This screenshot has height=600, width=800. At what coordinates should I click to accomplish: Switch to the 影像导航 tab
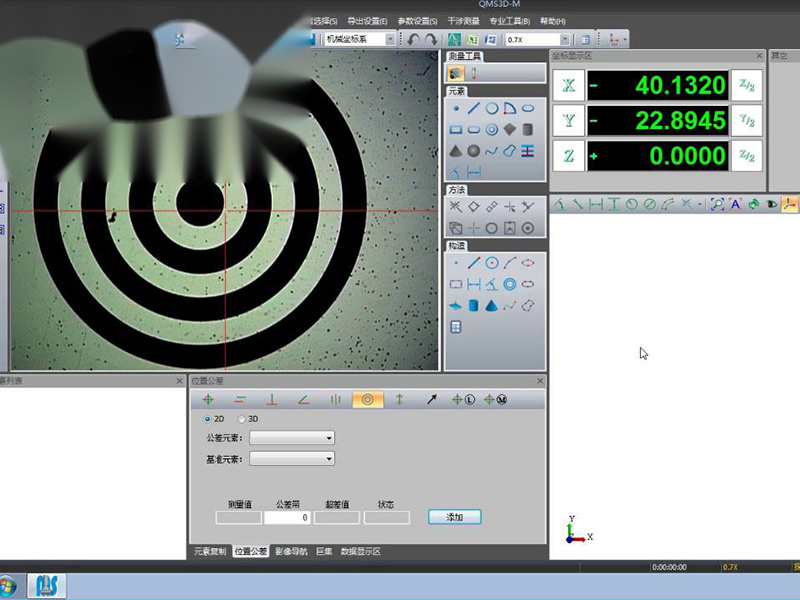click(x=291, y=551)
